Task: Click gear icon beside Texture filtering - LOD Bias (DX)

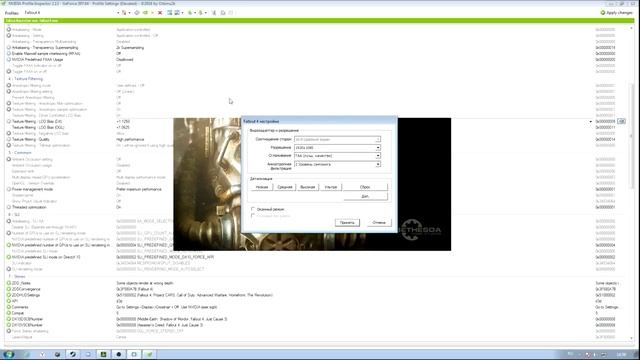Action: [9, 122]
